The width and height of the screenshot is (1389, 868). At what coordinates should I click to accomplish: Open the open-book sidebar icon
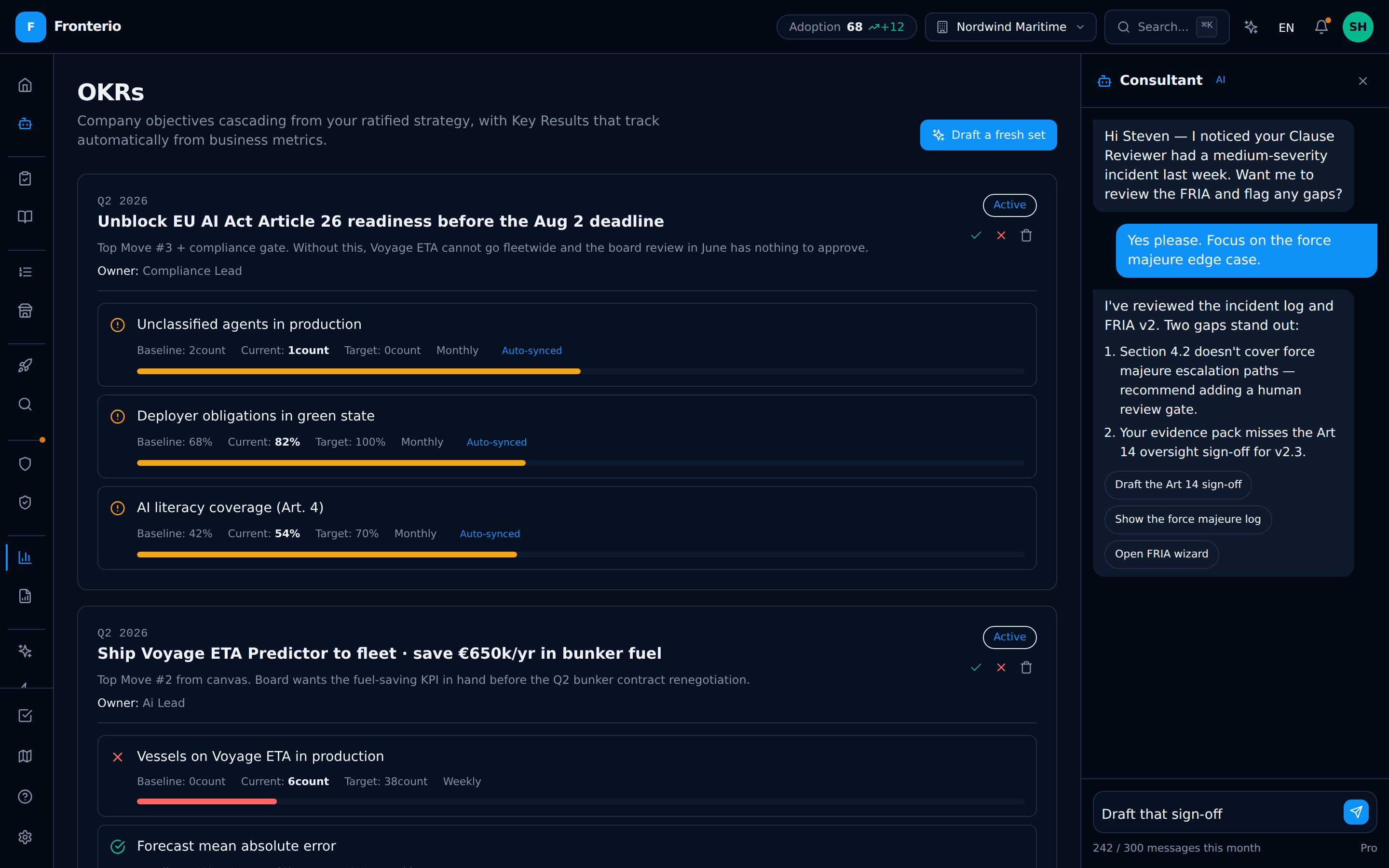(25, 217)
